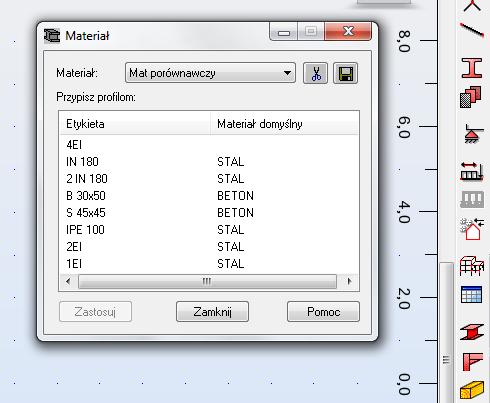This screenshot has width=490, height=403.
Task: Select the red I-beam profile tool
Action: point(472,68)
